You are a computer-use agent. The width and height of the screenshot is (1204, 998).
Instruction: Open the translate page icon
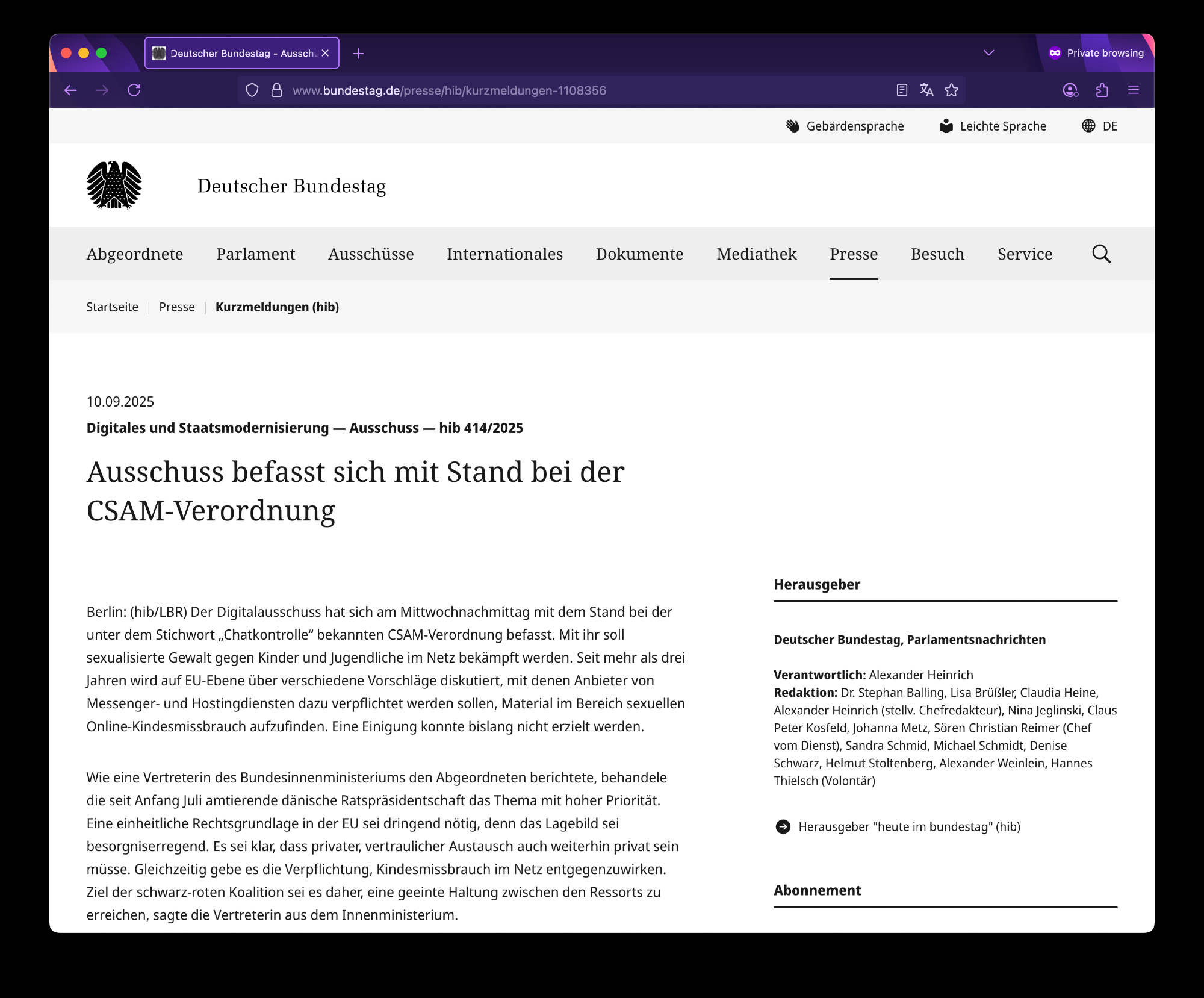[x=926, y=90]
